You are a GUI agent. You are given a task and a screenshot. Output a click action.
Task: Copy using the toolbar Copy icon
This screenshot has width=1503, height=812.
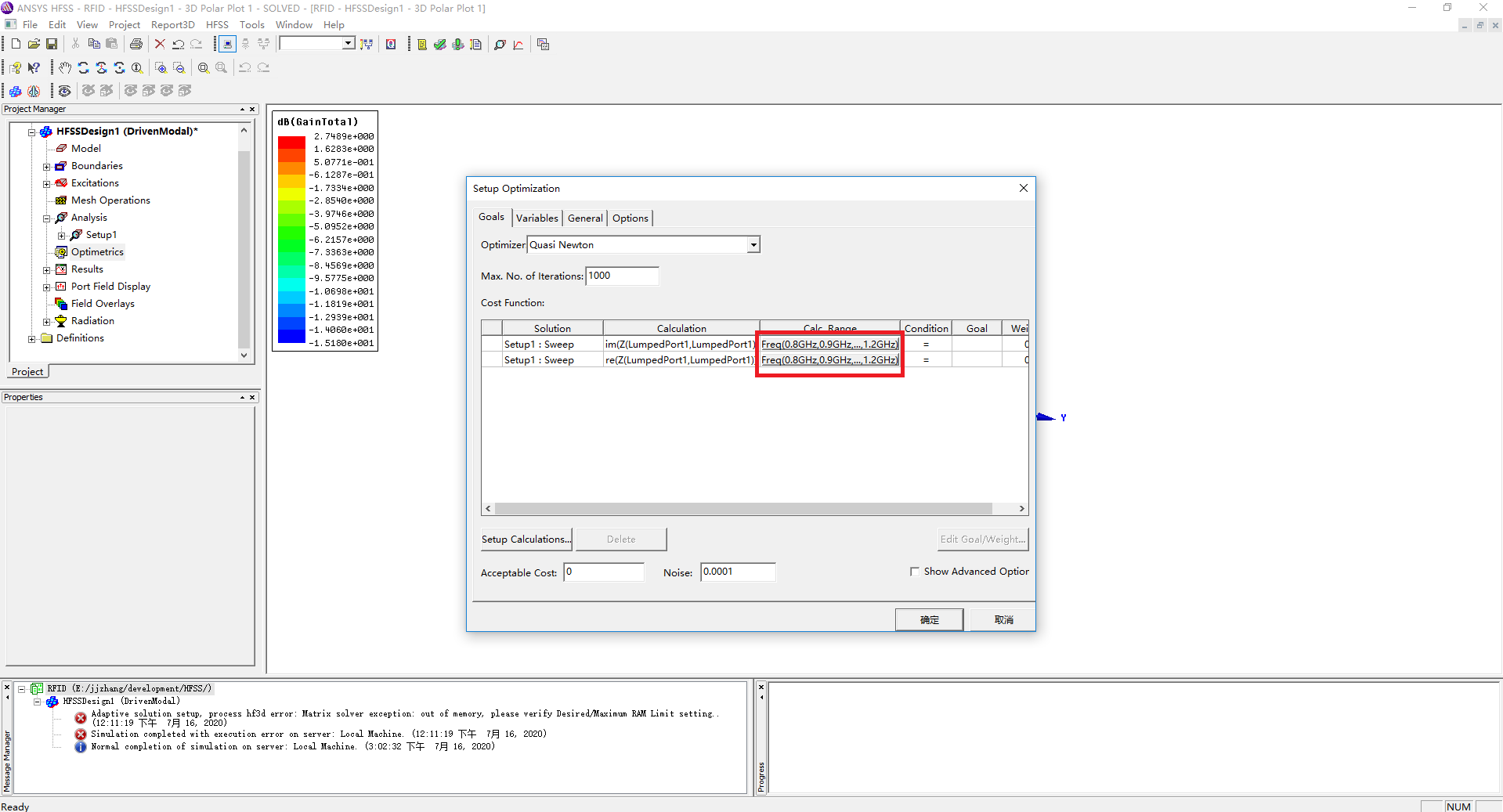point(94,45)
